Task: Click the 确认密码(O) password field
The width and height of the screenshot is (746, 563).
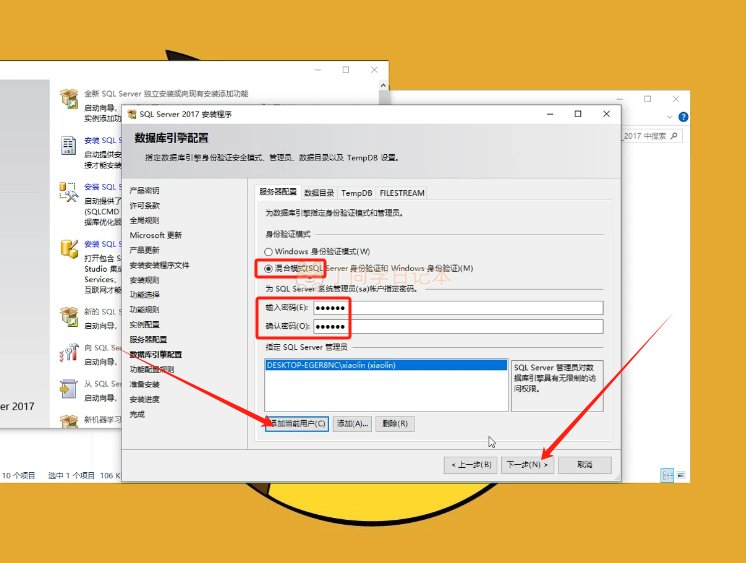Action: pyautogui.click(x=458, y=326)
